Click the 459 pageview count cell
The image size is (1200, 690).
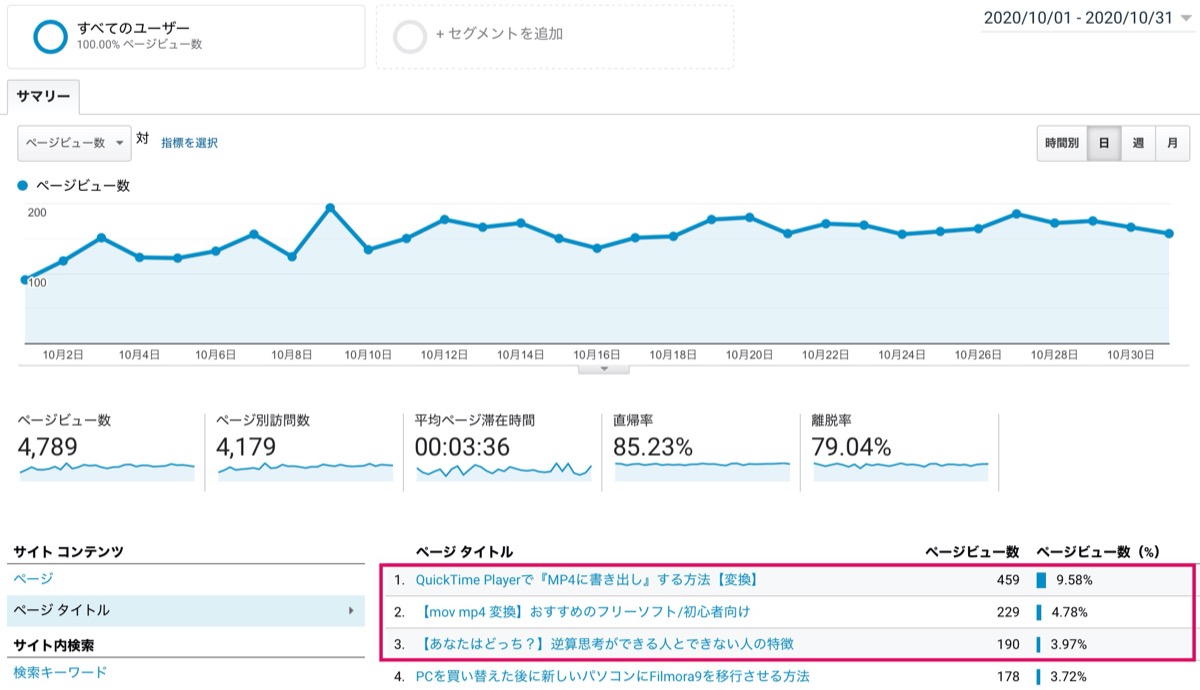[x=1007, y=580]
